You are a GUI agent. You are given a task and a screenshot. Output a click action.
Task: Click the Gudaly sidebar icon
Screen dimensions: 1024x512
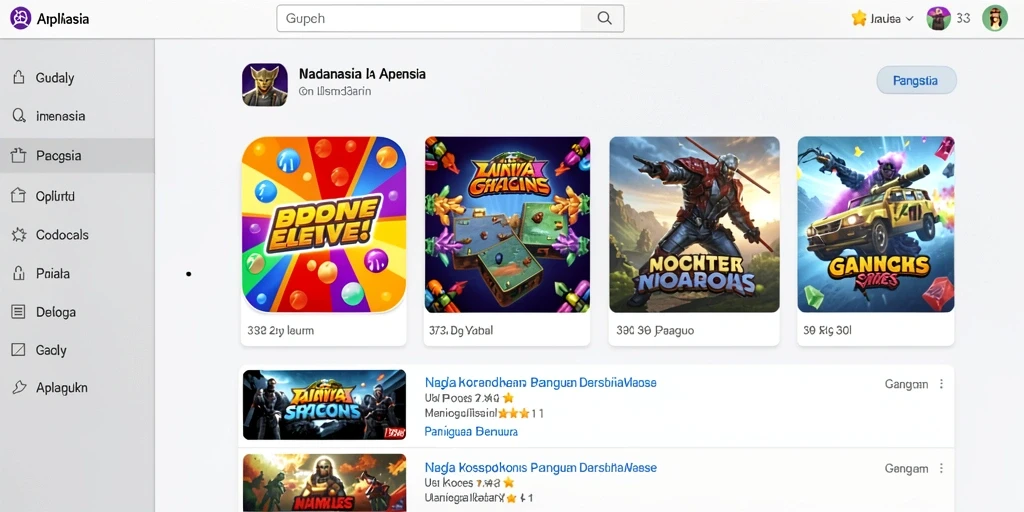19,78
